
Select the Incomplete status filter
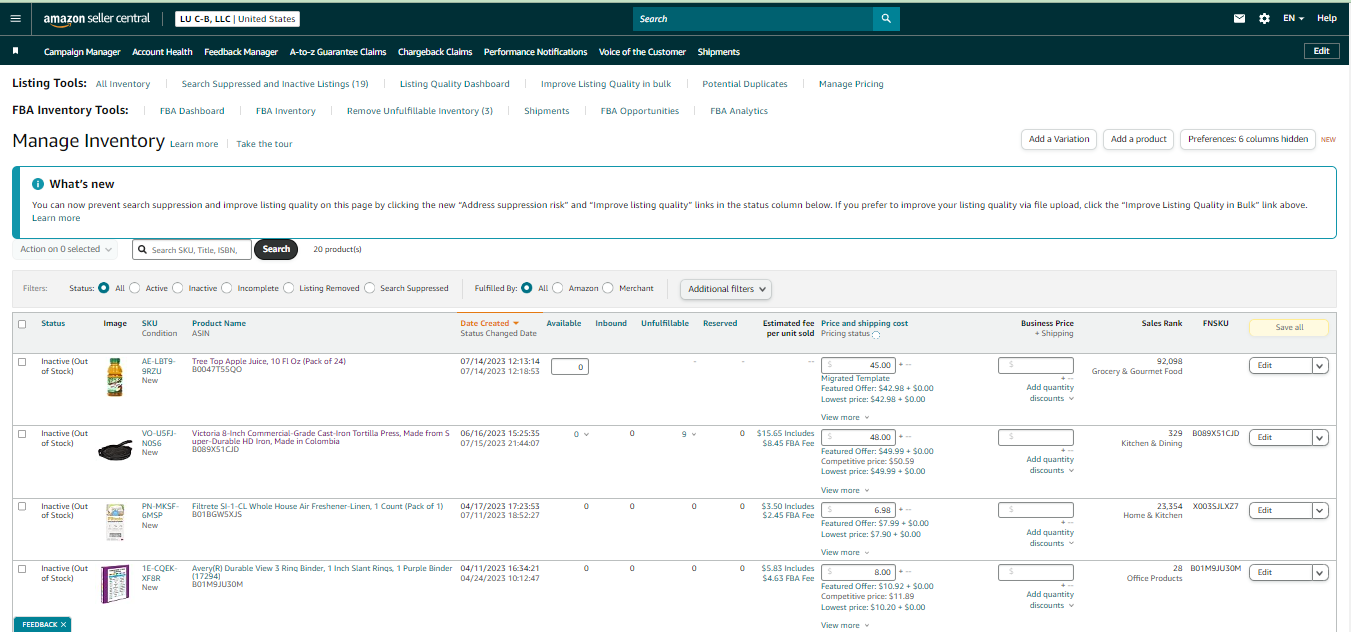point(227,288)
